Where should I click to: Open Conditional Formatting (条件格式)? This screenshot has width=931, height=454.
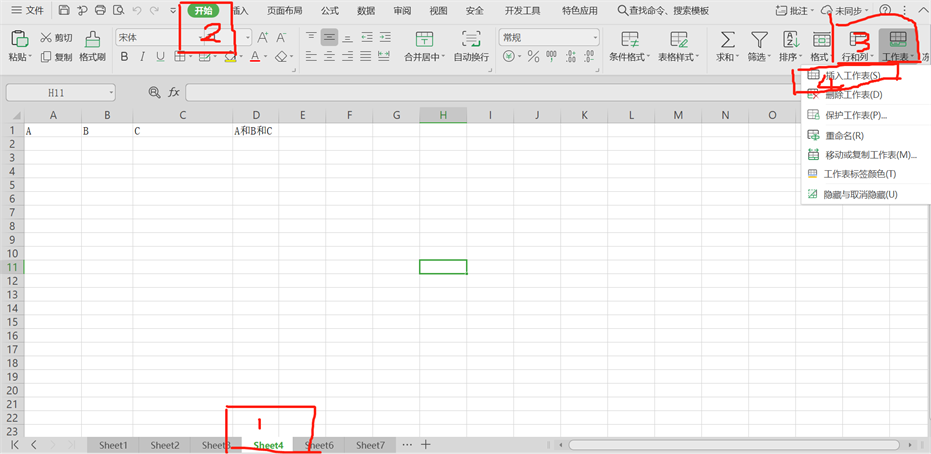pos(630,40)
